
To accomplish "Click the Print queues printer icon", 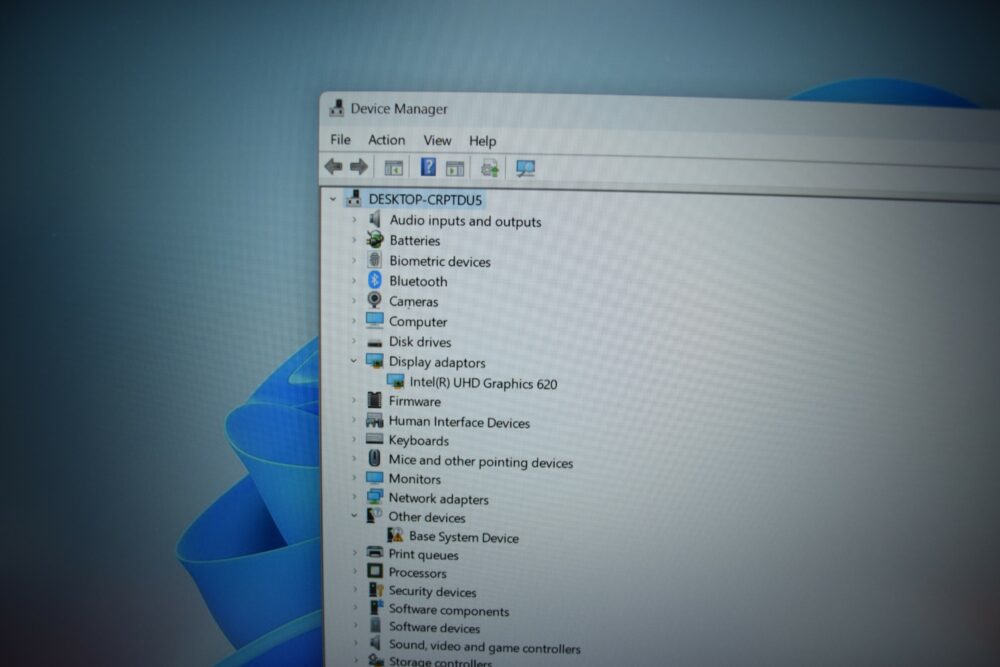I will [x=375, y=552].
